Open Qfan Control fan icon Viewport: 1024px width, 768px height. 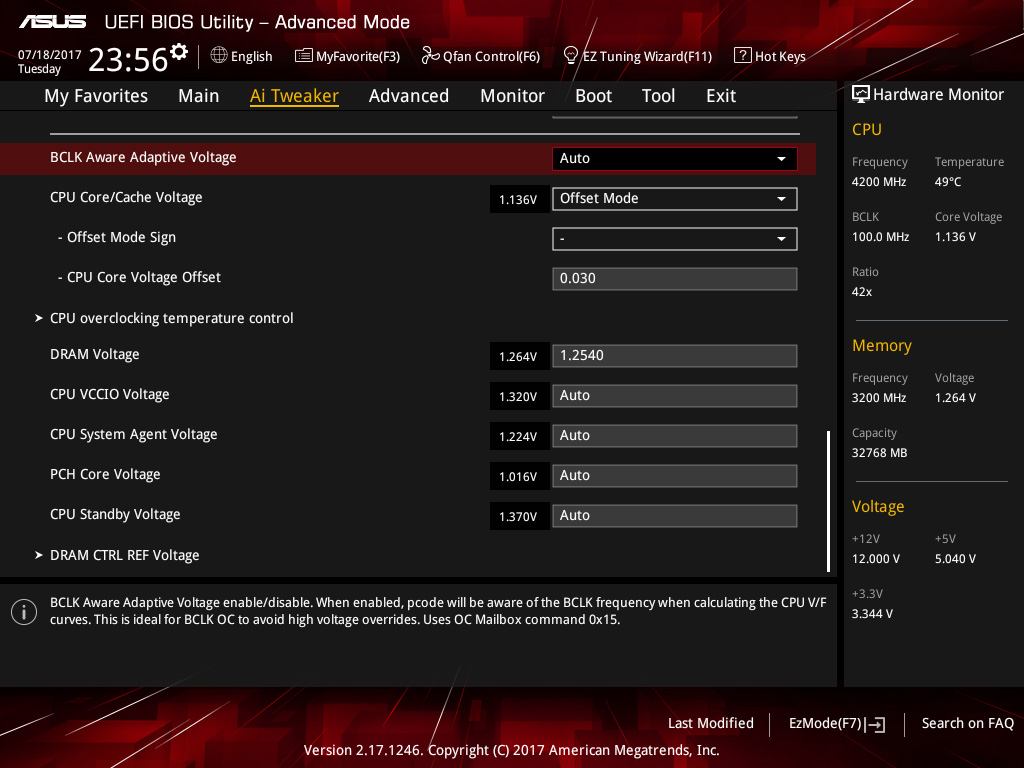coord(431,56)
